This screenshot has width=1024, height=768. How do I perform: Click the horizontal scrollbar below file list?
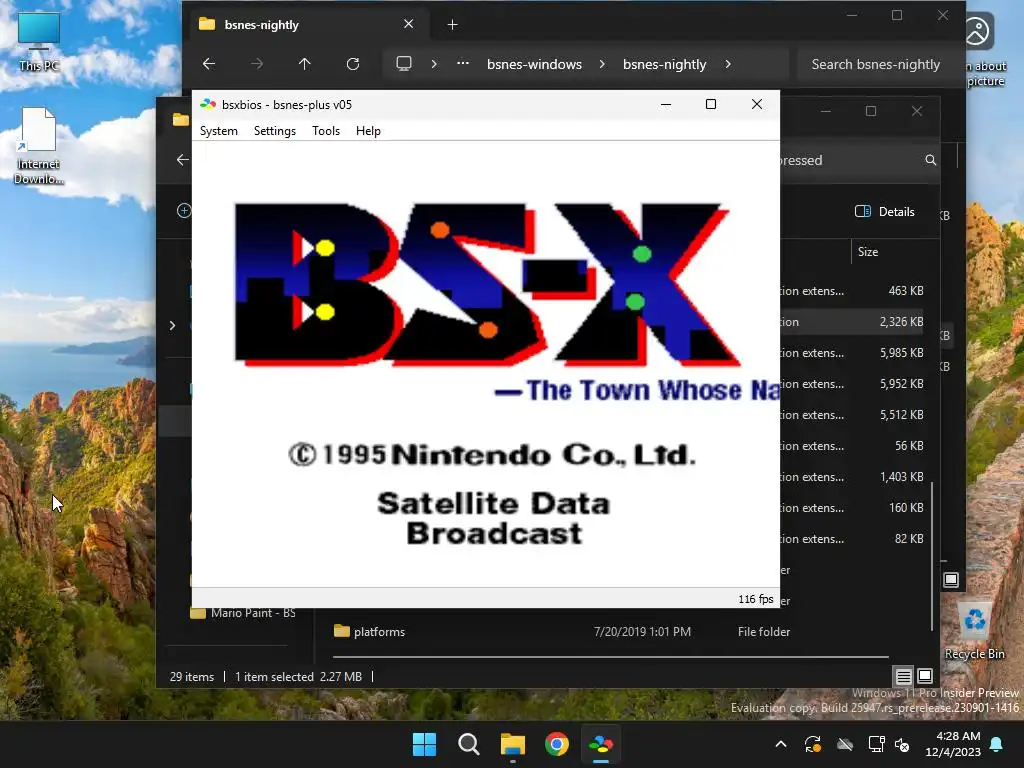tap(611, 656)
